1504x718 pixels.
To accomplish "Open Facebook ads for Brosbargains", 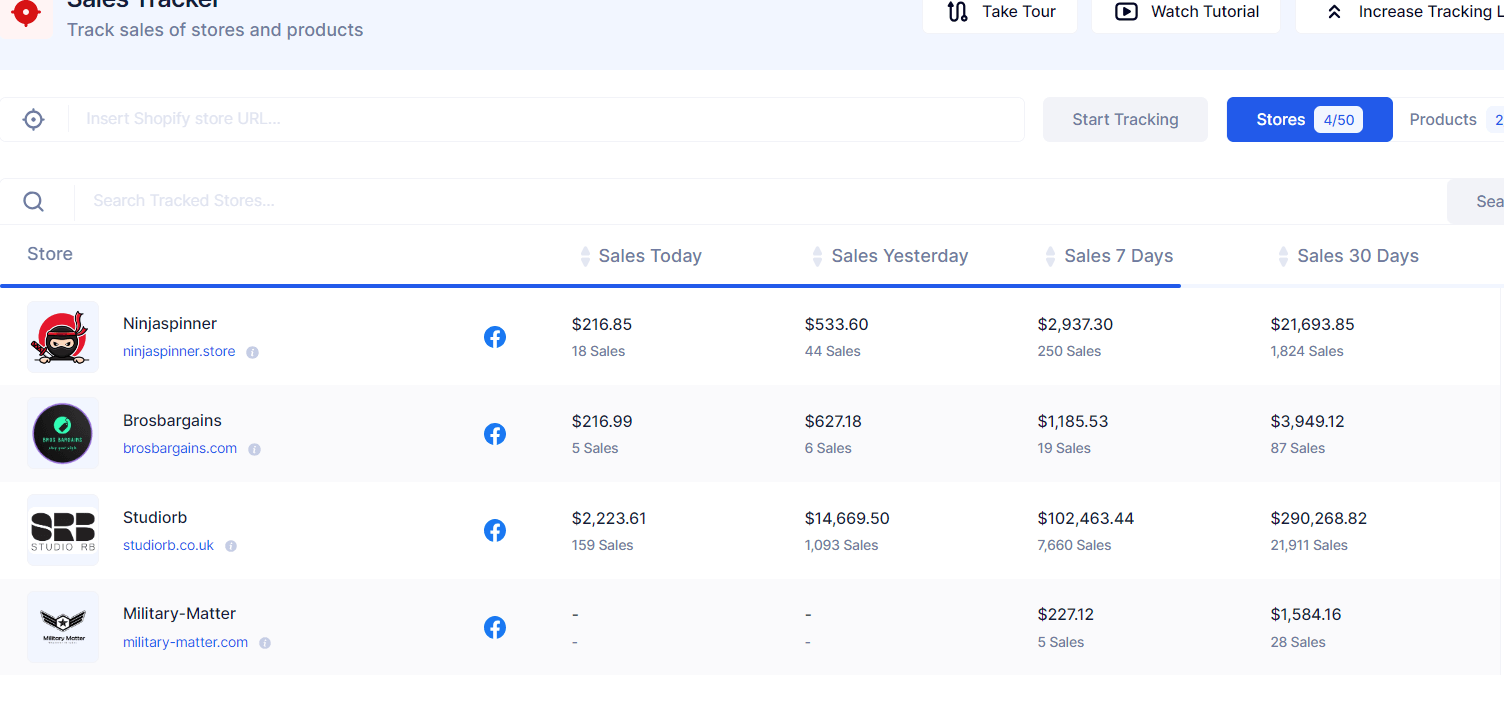I will tap(494, 434).
